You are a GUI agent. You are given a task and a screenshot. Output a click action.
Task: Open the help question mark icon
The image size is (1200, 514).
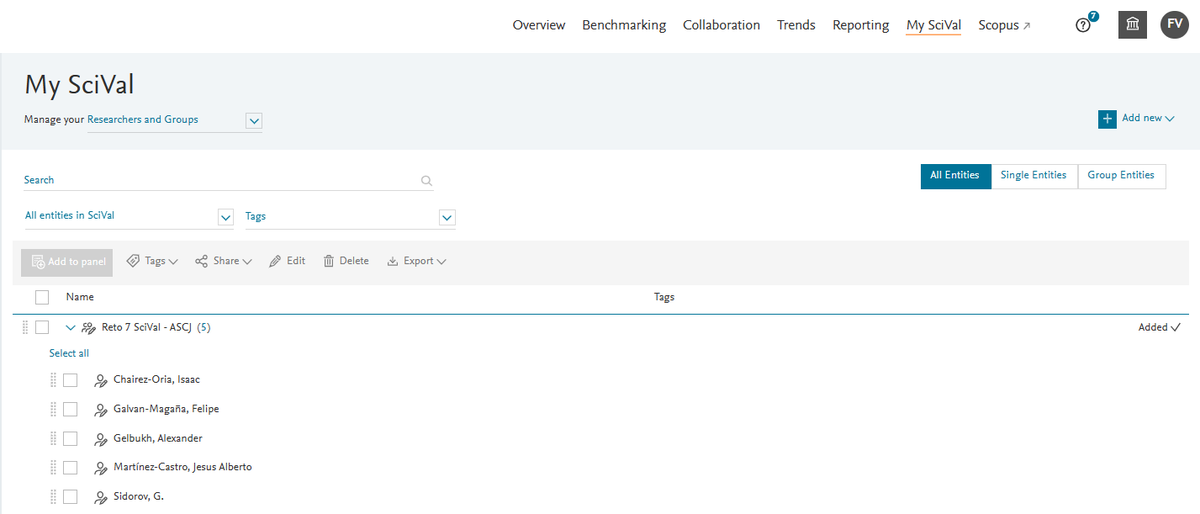[1082, 25]
